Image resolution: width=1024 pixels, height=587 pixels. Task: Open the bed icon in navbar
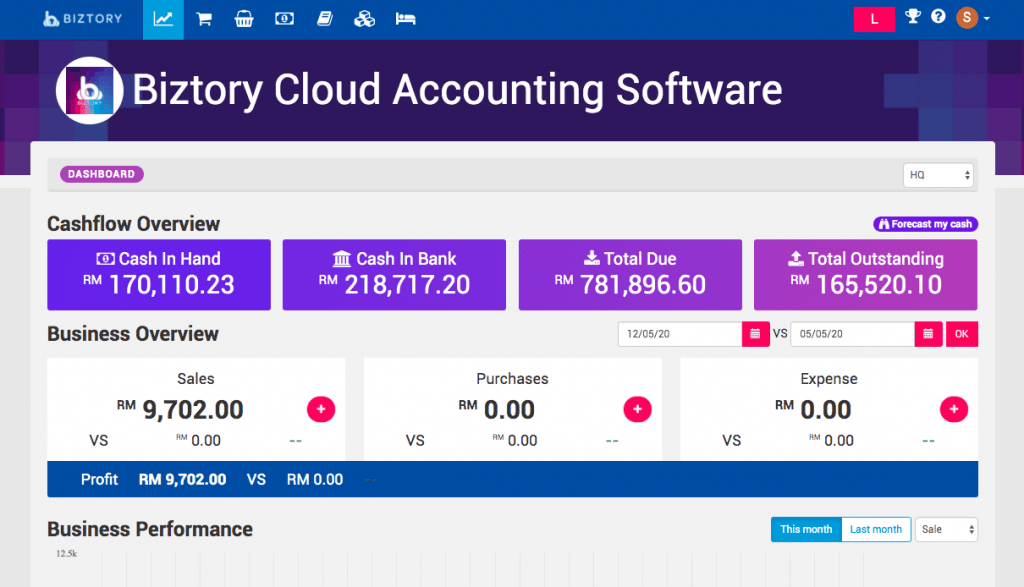(406, 19)
